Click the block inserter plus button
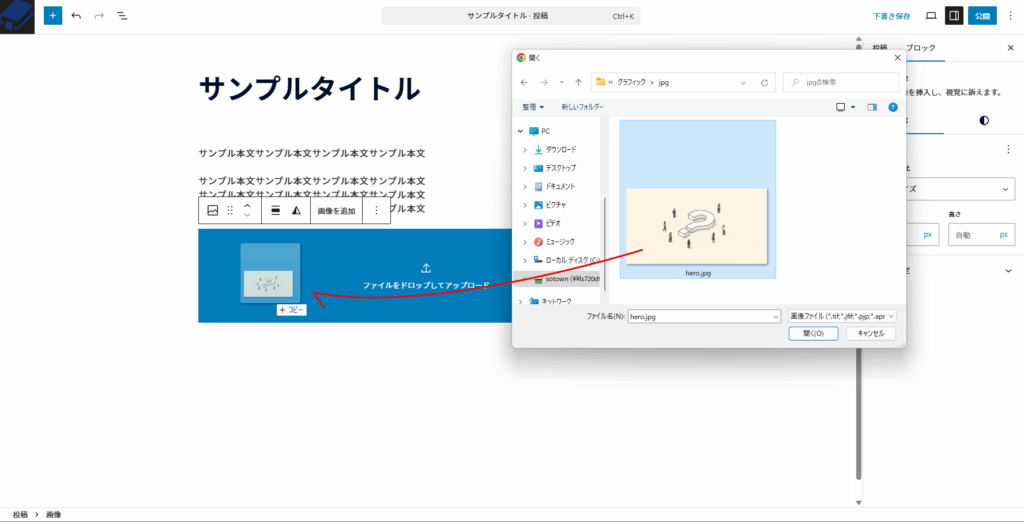1024x522 pixels. pyautogui.click(x=53, y=16)
